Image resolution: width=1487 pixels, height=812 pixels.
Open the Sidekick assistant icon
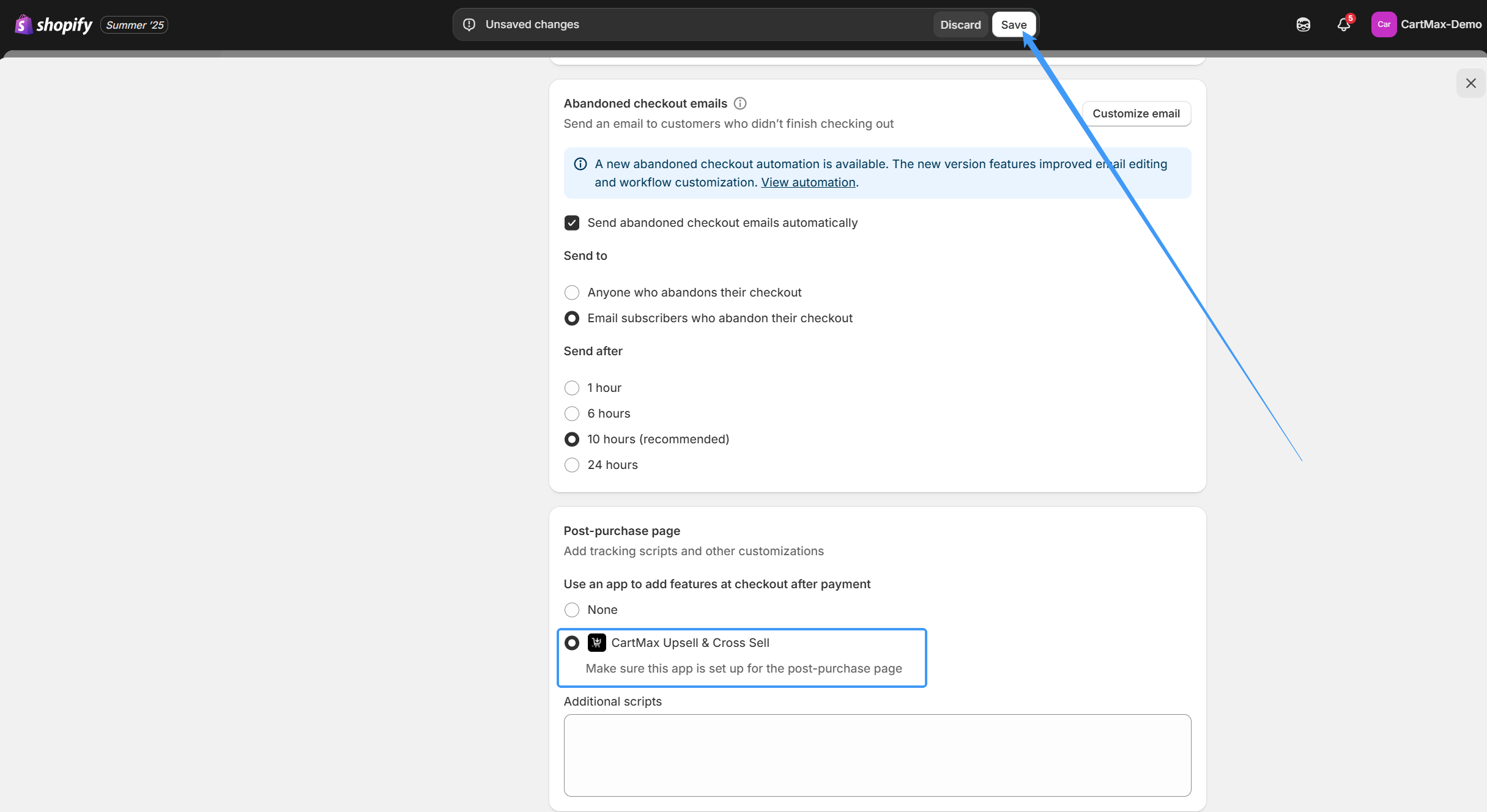1303,24
